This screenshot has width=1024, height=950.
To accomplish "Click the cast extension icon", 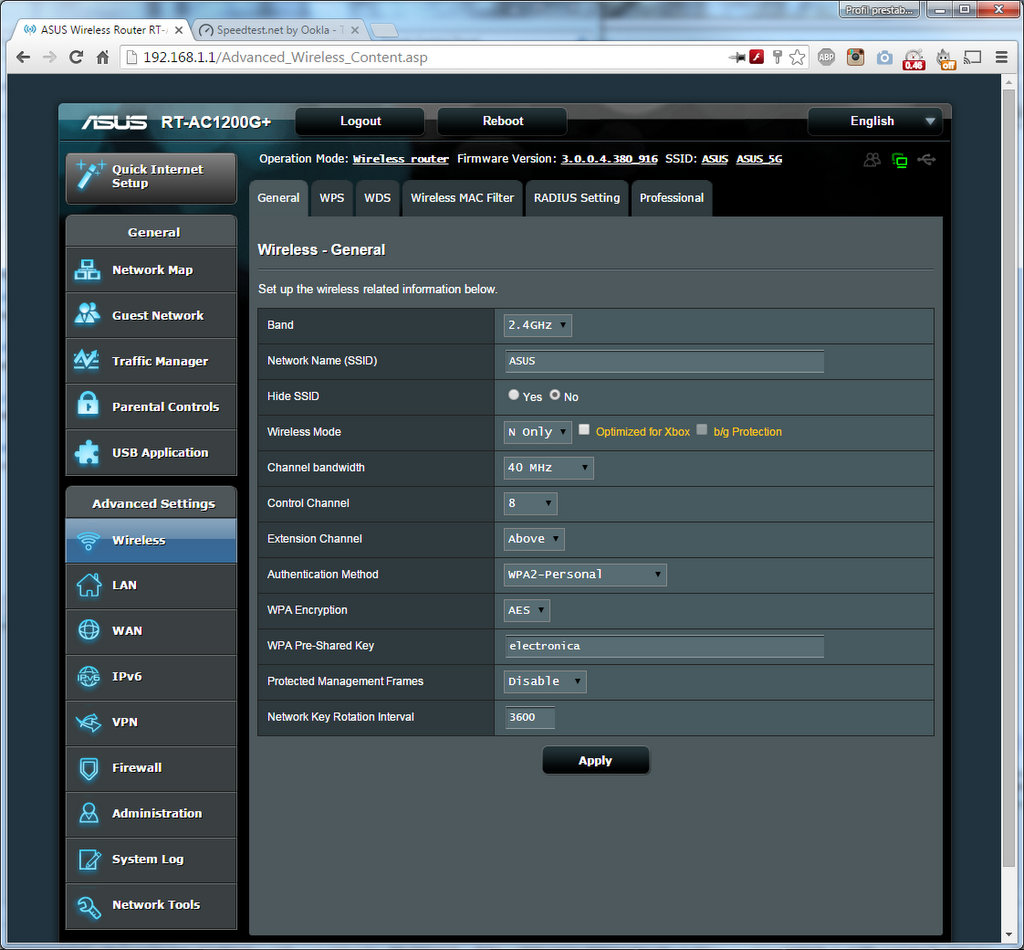I will point(973,57).
